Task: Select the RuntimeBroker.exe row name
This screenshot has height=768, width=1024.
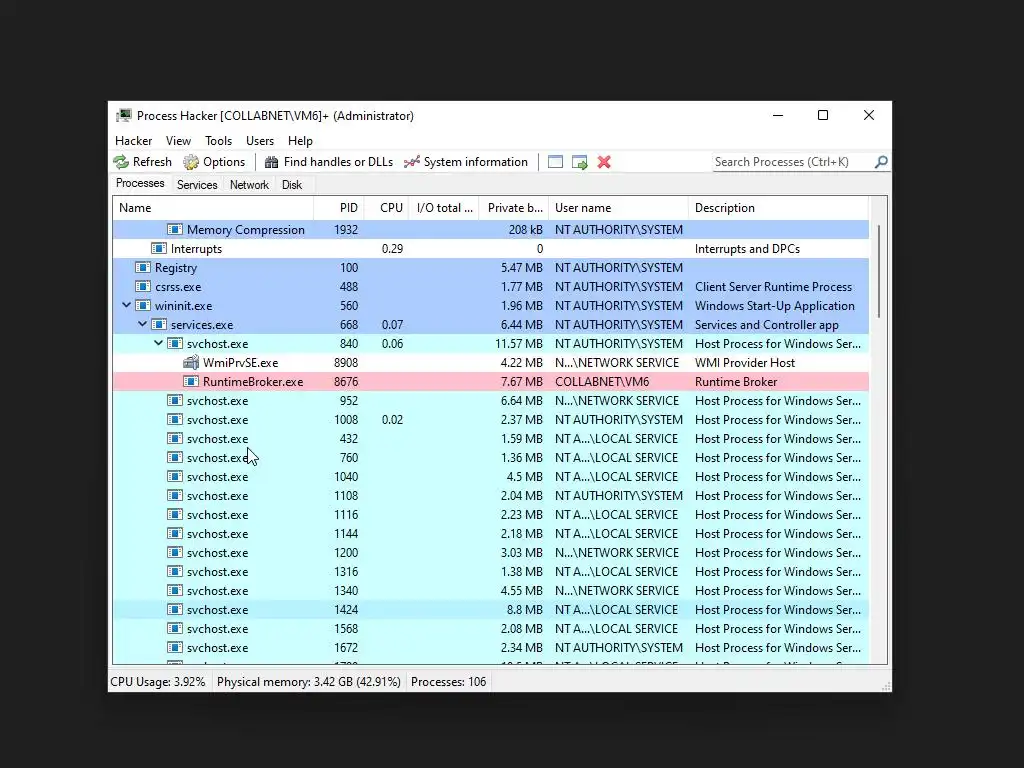Action: tap(253, 381)
